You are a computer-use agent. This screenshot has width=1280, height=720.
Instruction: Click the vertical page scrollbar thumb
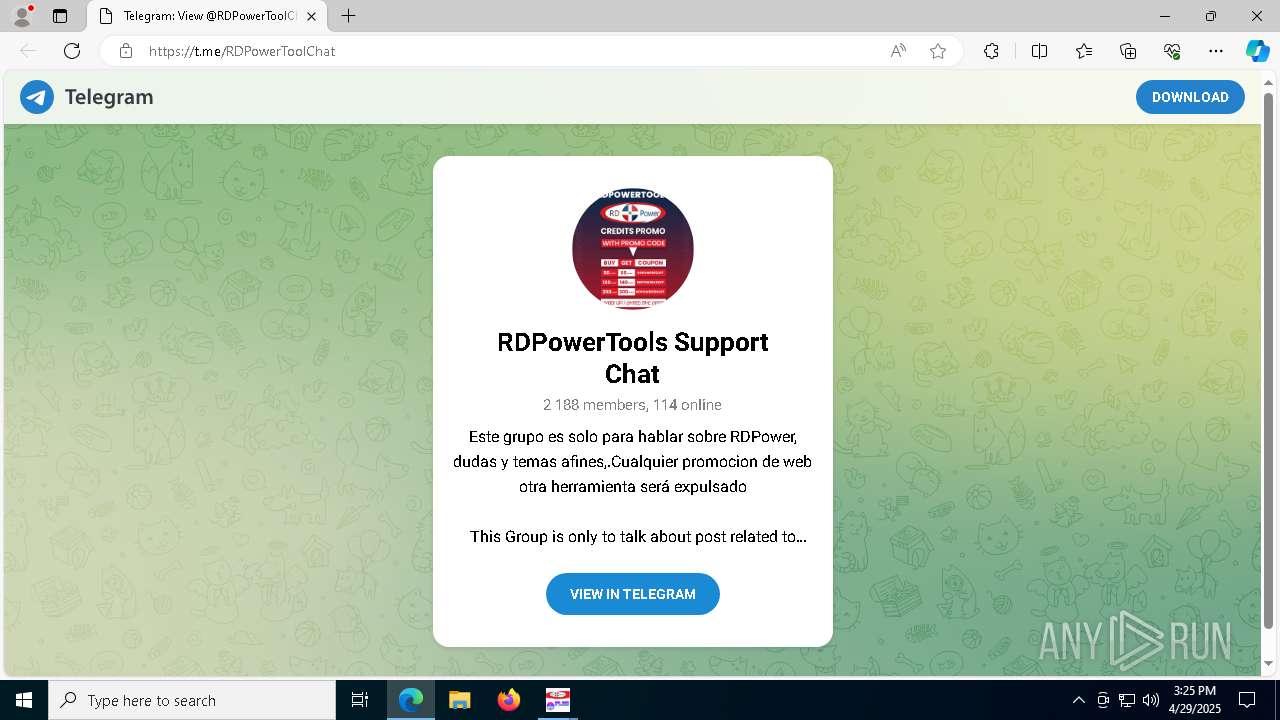coord(1268,360)
